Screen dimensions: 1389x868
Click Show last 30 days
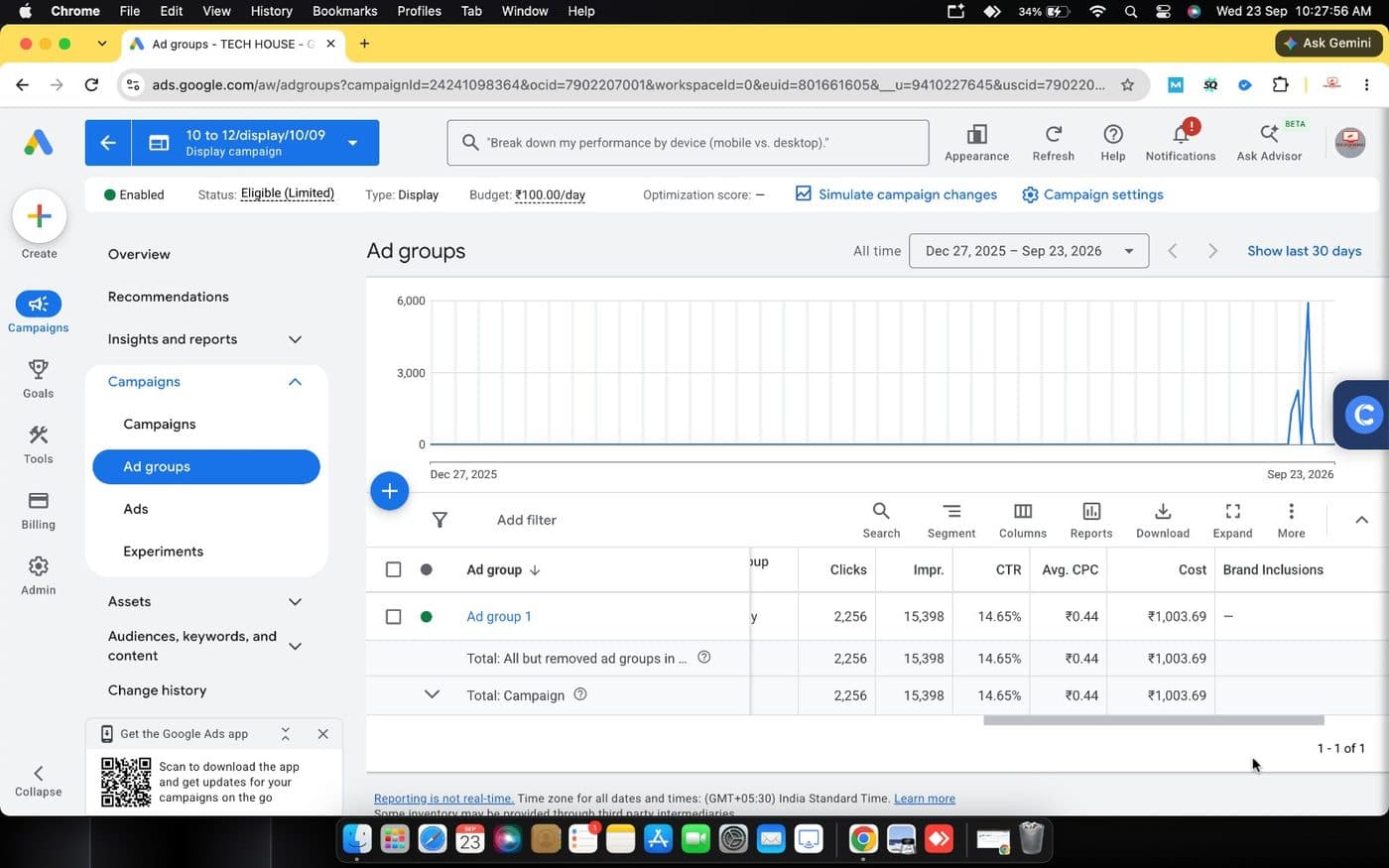pos(1304,251)
